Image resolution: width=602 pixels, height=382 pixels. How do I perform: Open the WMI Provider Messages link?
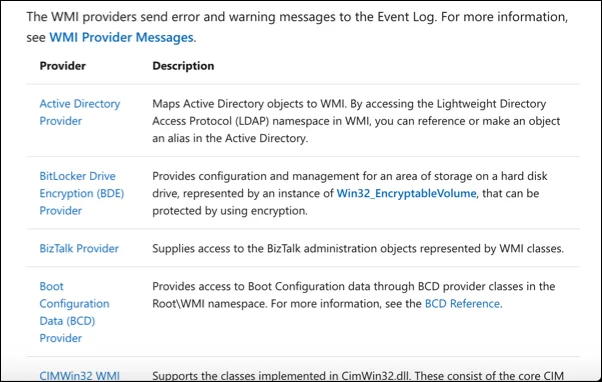121,37
